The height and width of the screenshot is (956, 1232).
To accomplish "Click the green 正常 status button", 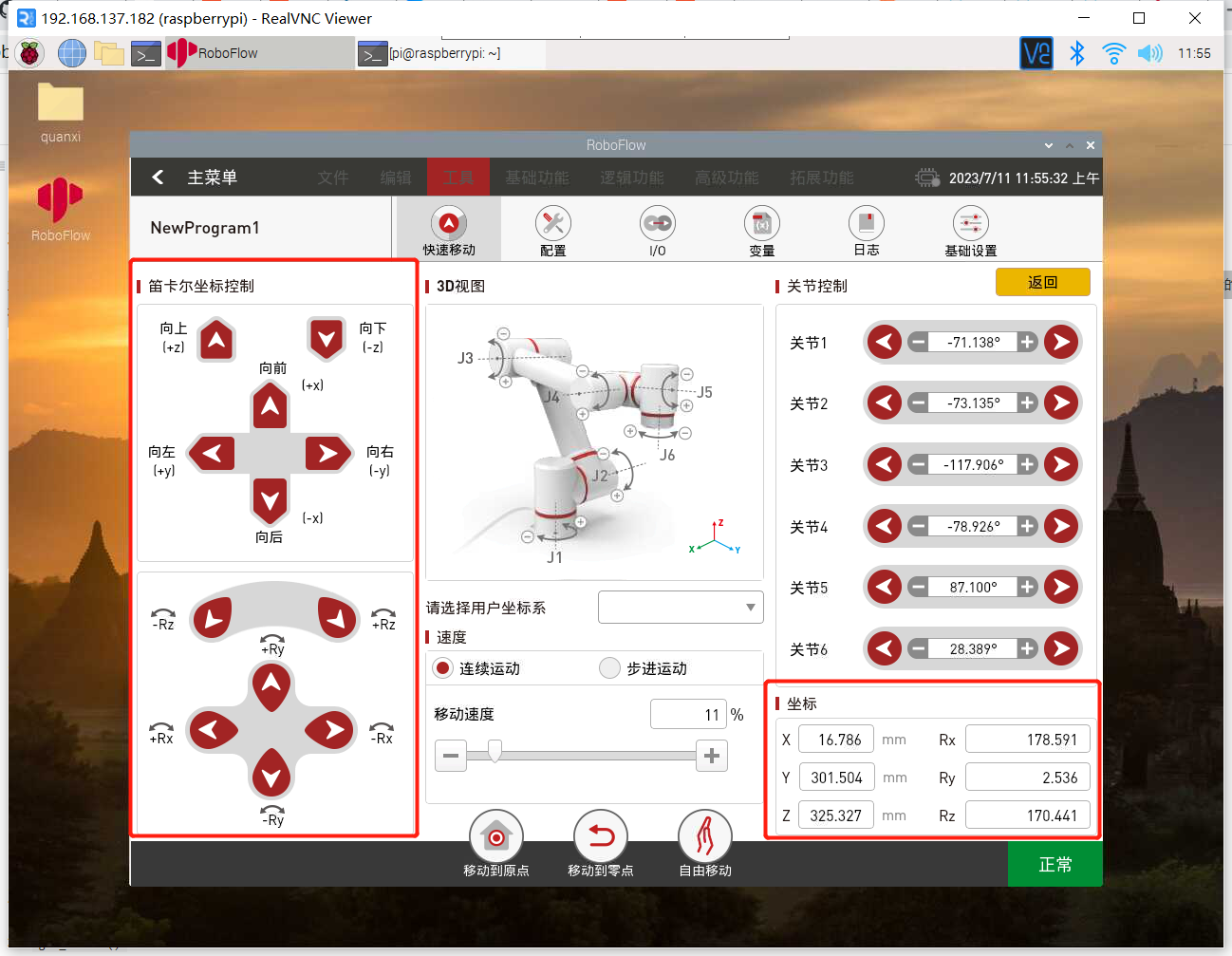I will click(x=1055, y=864).
